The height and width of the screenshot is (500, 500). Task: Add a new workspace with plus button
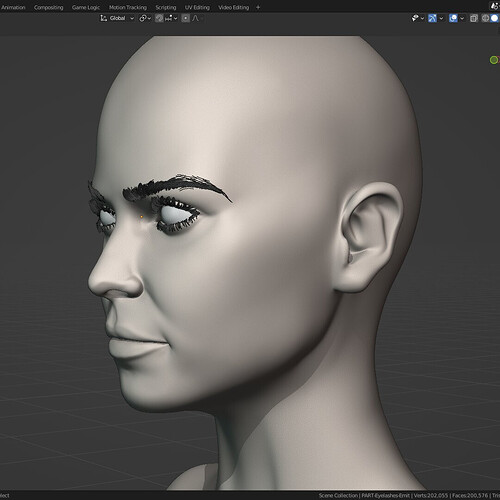click(258, 7)
